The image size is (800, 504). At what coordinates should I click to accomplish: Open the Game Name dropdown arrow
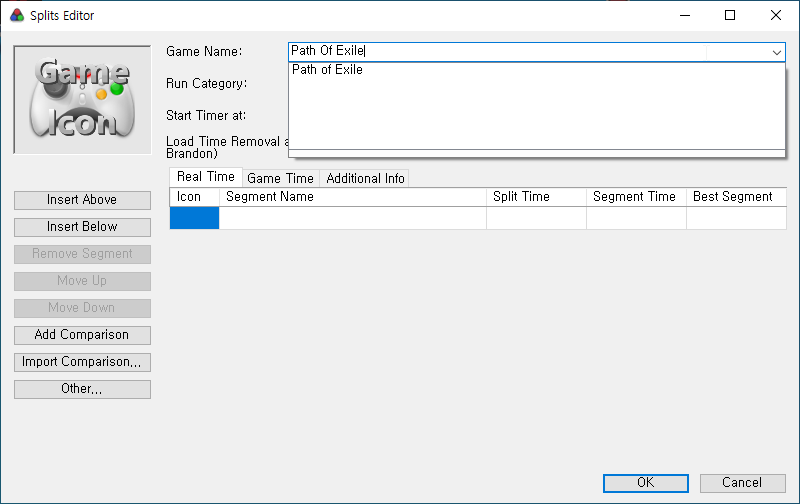[777, 52]
